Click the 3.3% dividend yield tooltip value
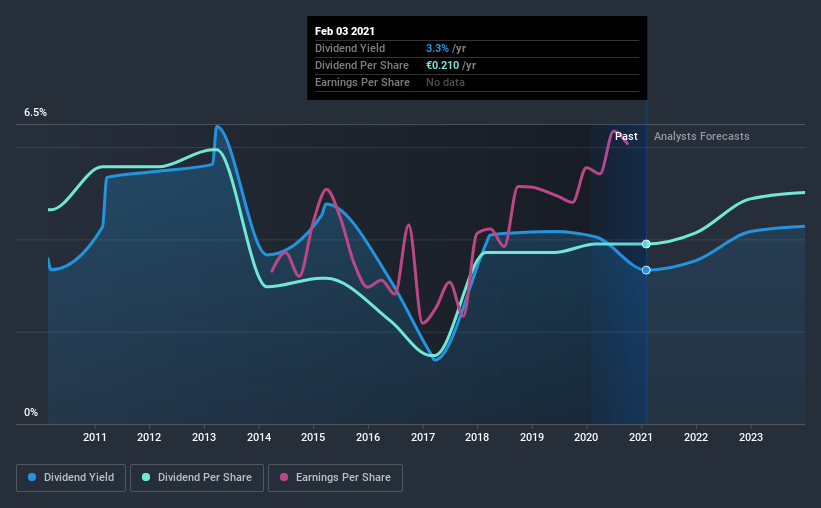The height and width of the screenshot is (508, 821). click(x=437, y=48)
